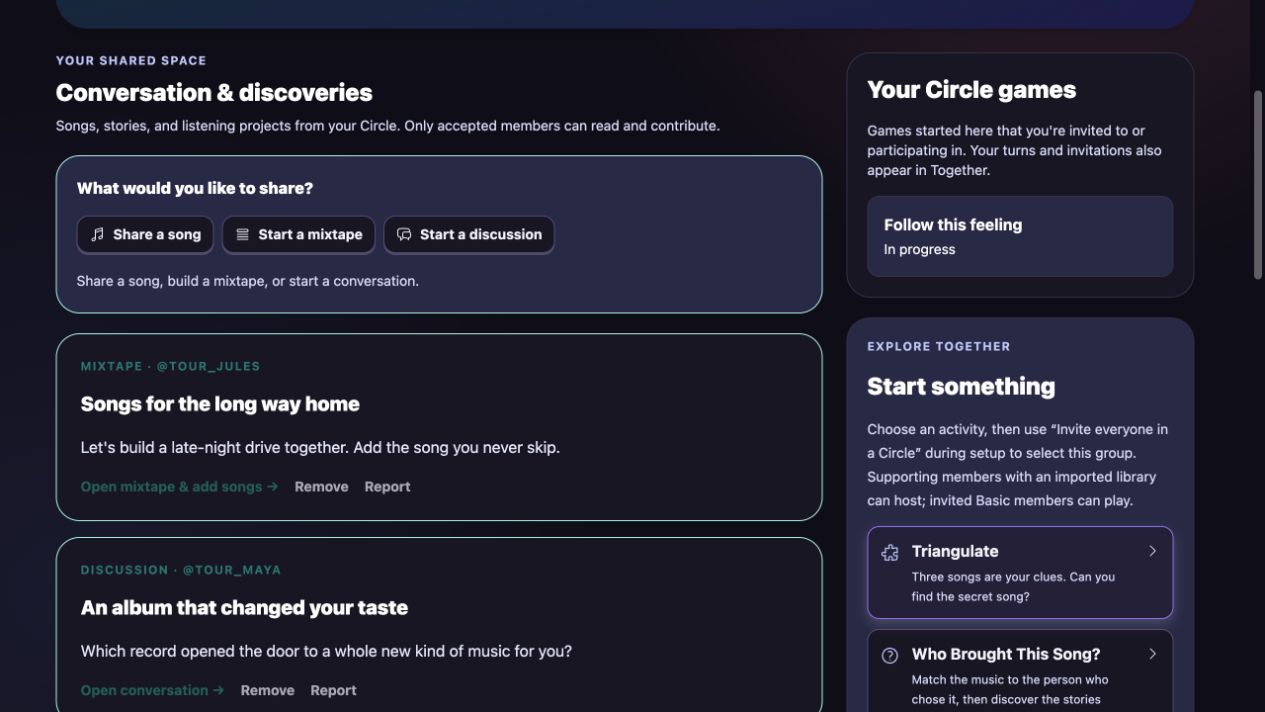The width and height of the screenshot is (1265, 712).
Task: Select the Start a discussion button
Action: pyautogui.click(x=469, y=235)
